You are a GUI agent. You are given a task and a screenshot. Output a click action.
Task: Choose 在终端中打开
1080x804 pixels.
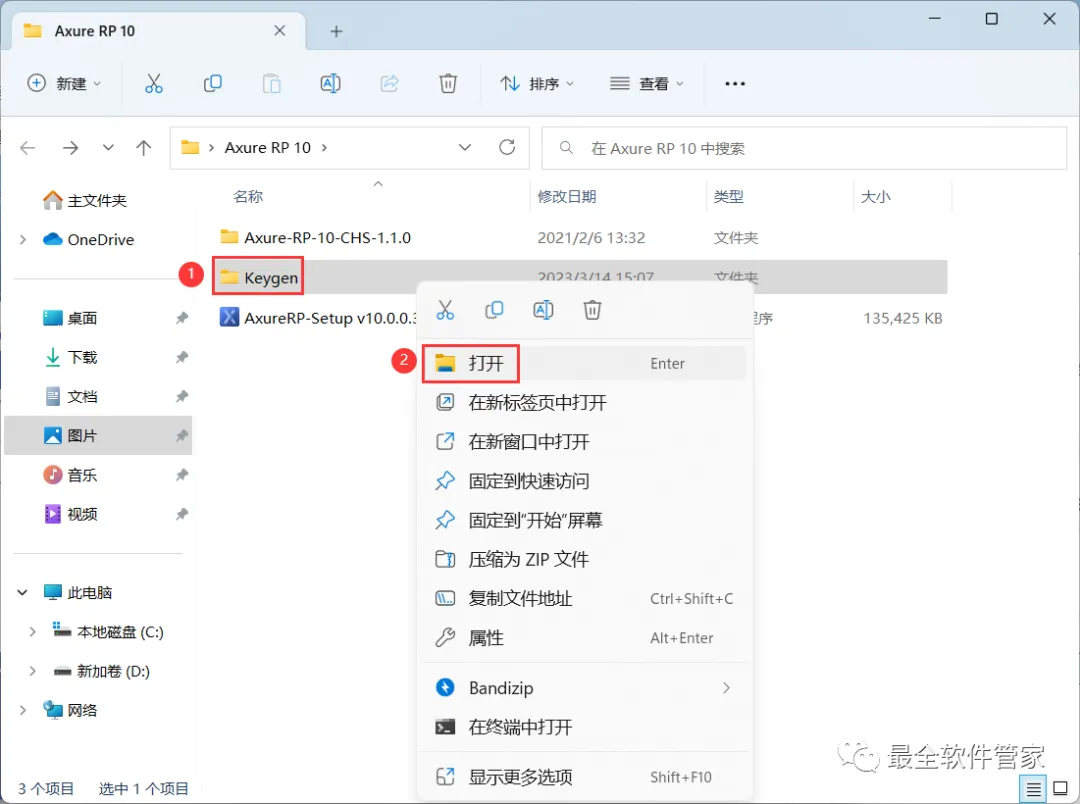[585, 727]
